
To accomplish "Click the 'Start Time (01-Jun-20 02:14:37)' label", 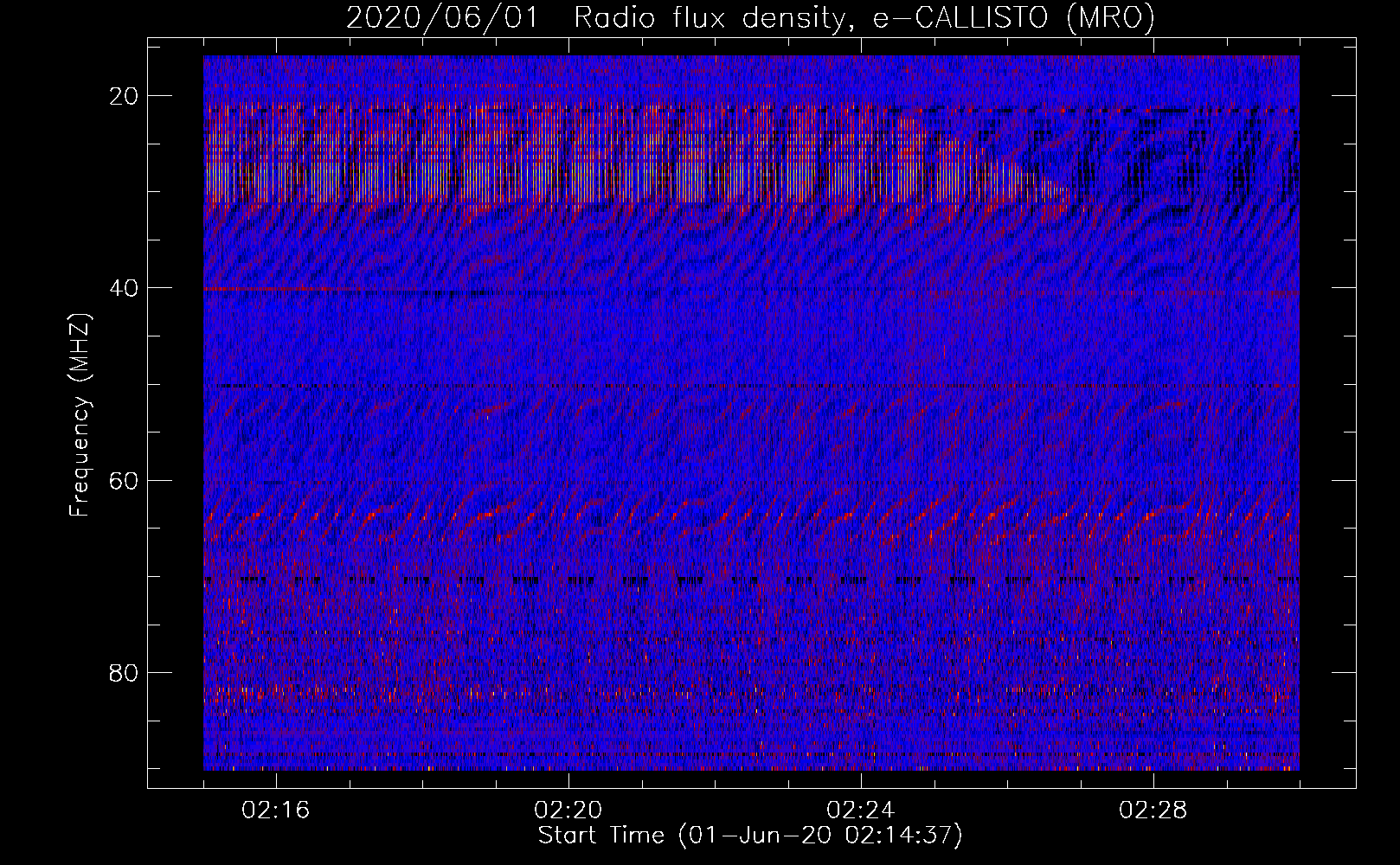I will point(750,836).
